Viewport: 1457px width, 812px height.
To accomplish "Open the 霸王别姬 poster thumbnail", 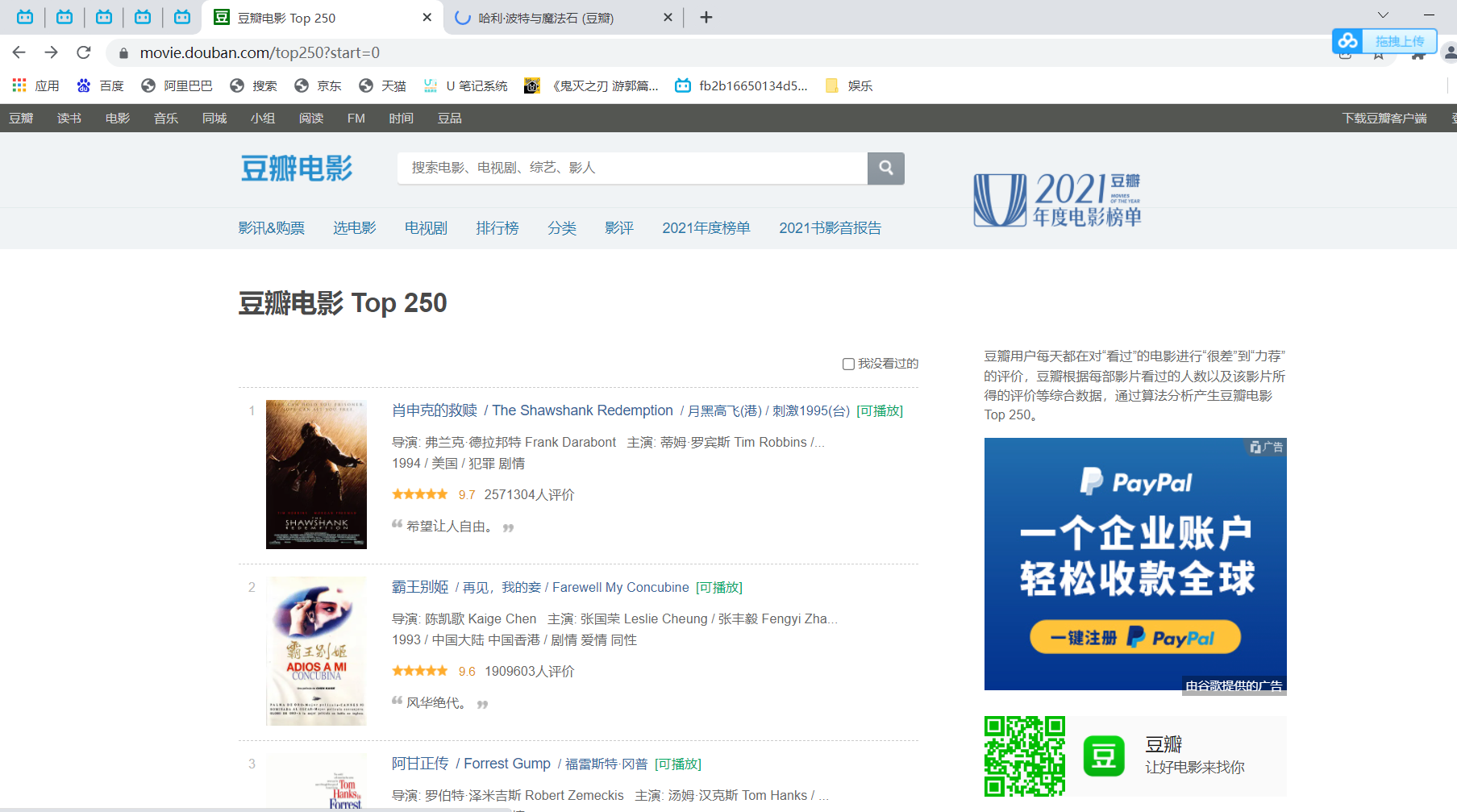I will [x=316, y=651].
